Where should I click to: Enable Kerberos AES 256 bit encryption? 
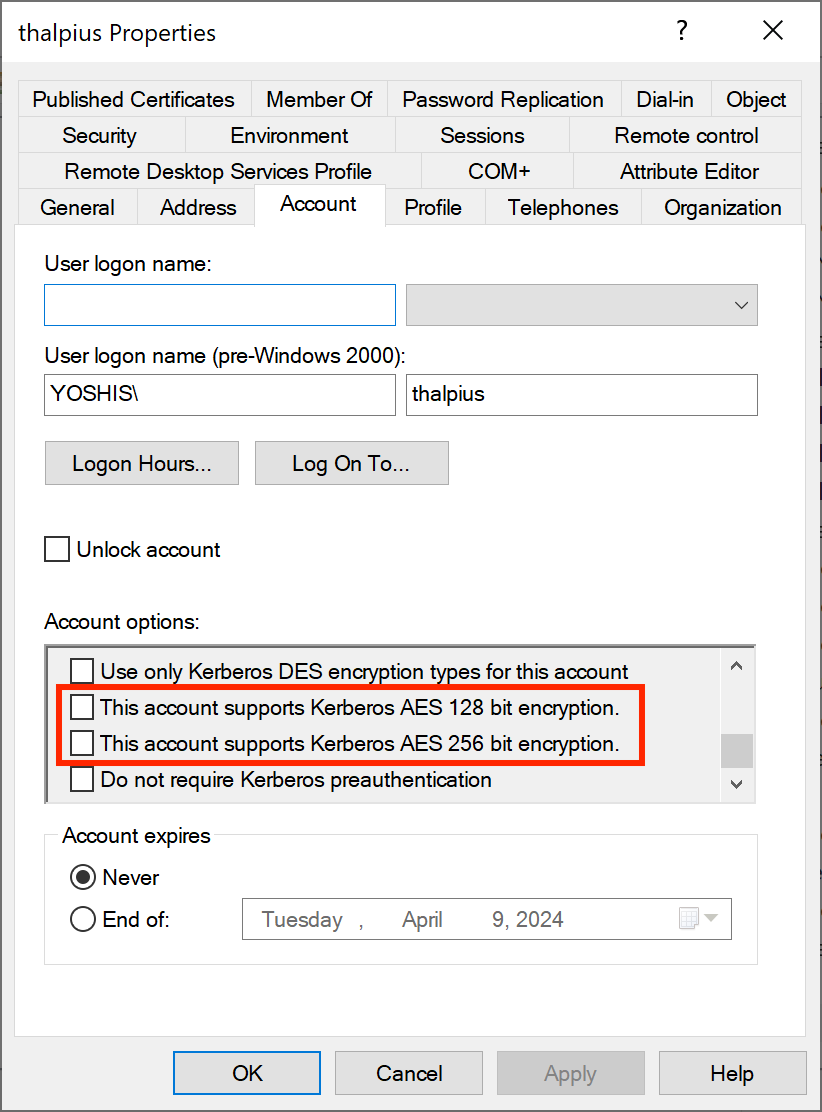(x=82, y=744)
